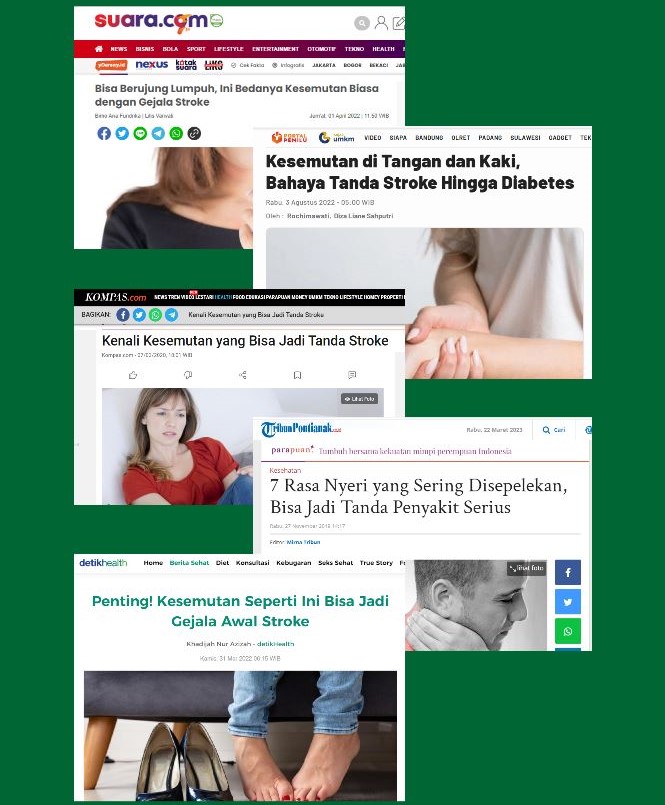Copy link icon under suara.com article title
Image resolution: width=665 pixels, height=805 pixels.
coord(194,133)
